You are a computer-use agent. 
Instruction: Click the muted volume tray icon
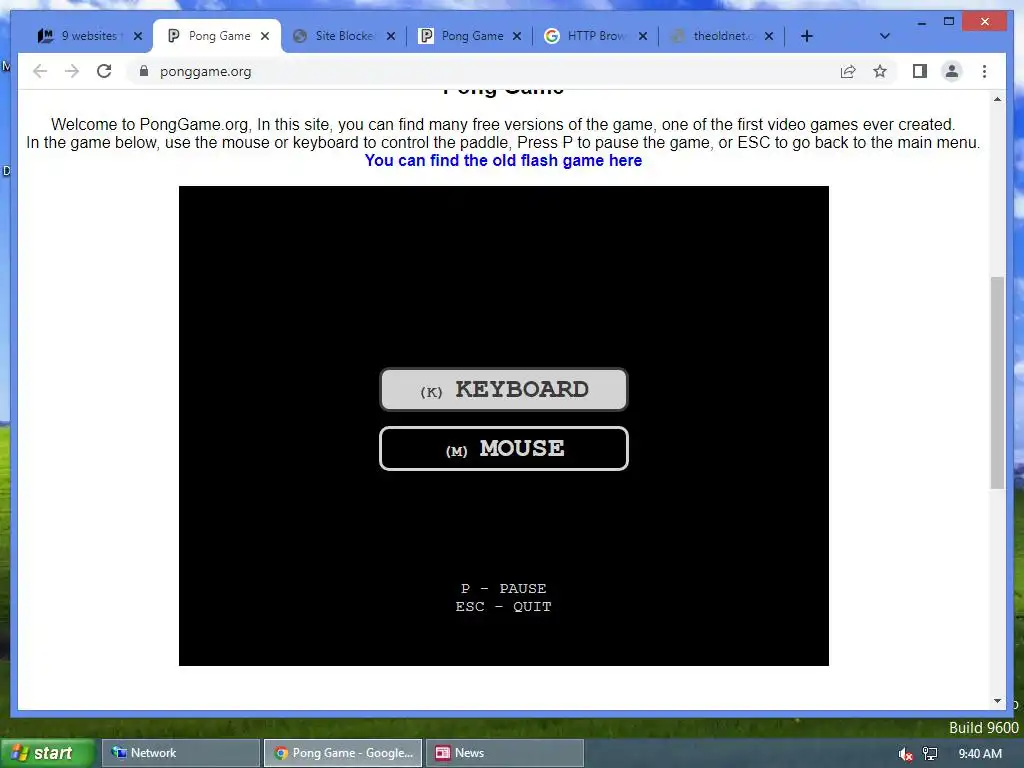coord(905,754)
